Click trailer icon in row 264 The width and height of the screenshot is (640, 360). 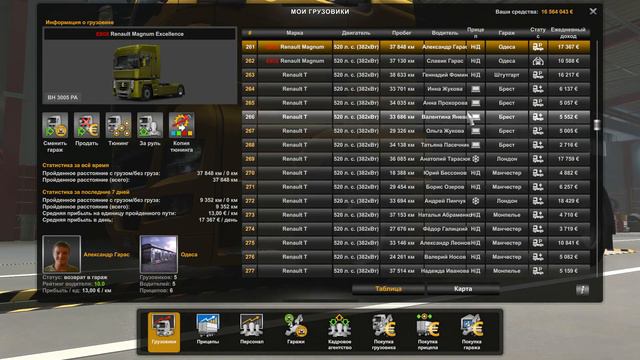(476, 89)
